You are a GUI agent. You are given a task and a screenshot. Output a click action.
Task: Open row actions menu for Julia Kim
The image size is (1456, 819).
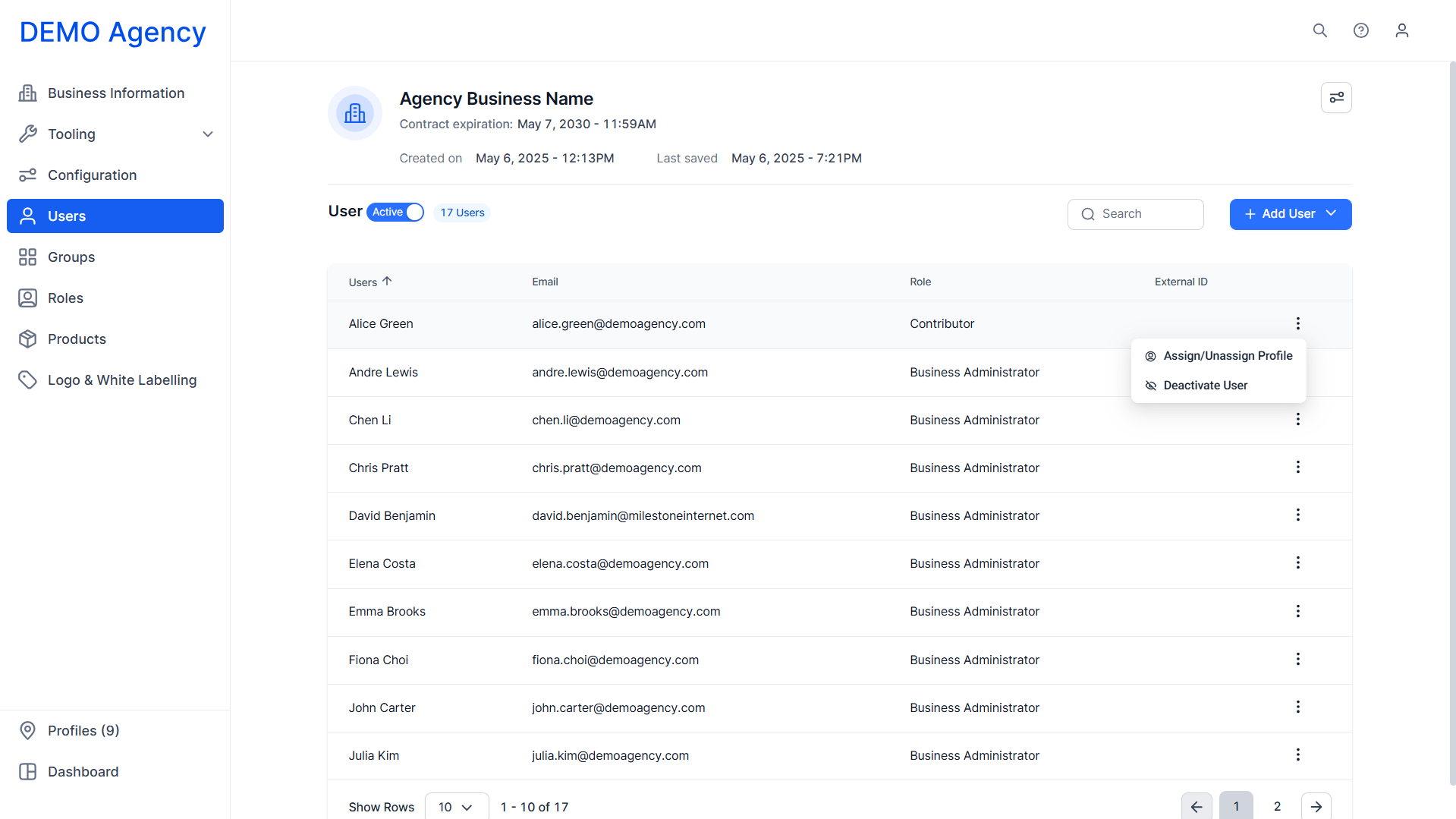pyautogui.click(x=1298, y=755)
